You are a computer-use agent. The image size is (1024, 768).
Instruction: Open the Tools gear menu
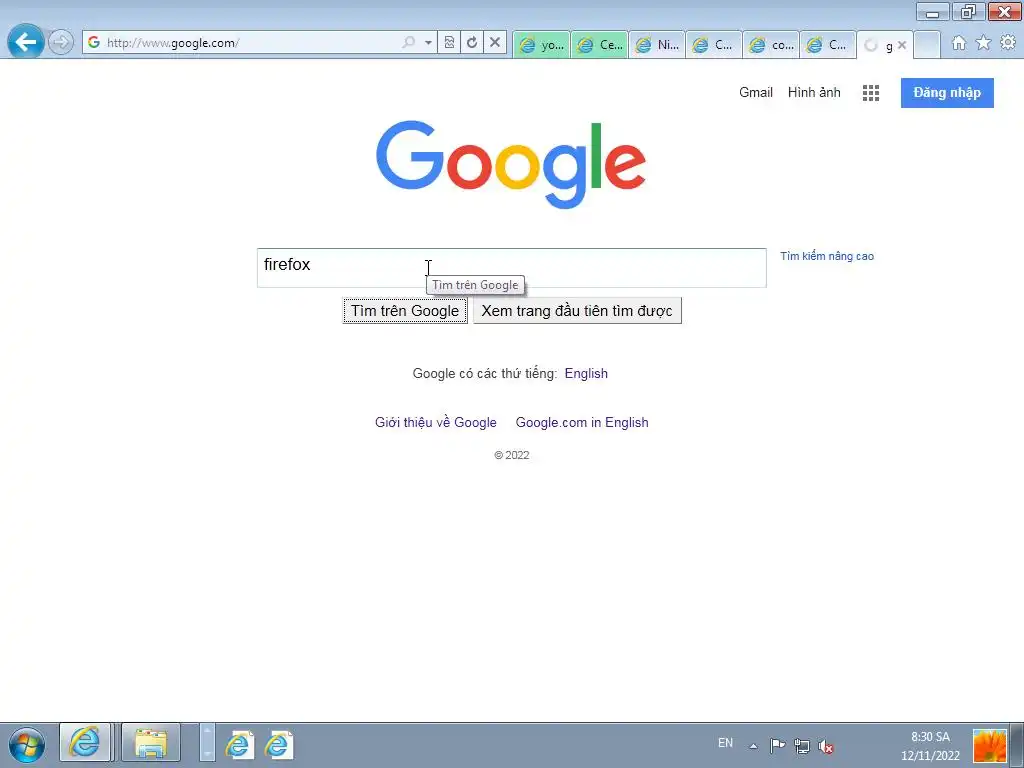[x=1008, y=42]
